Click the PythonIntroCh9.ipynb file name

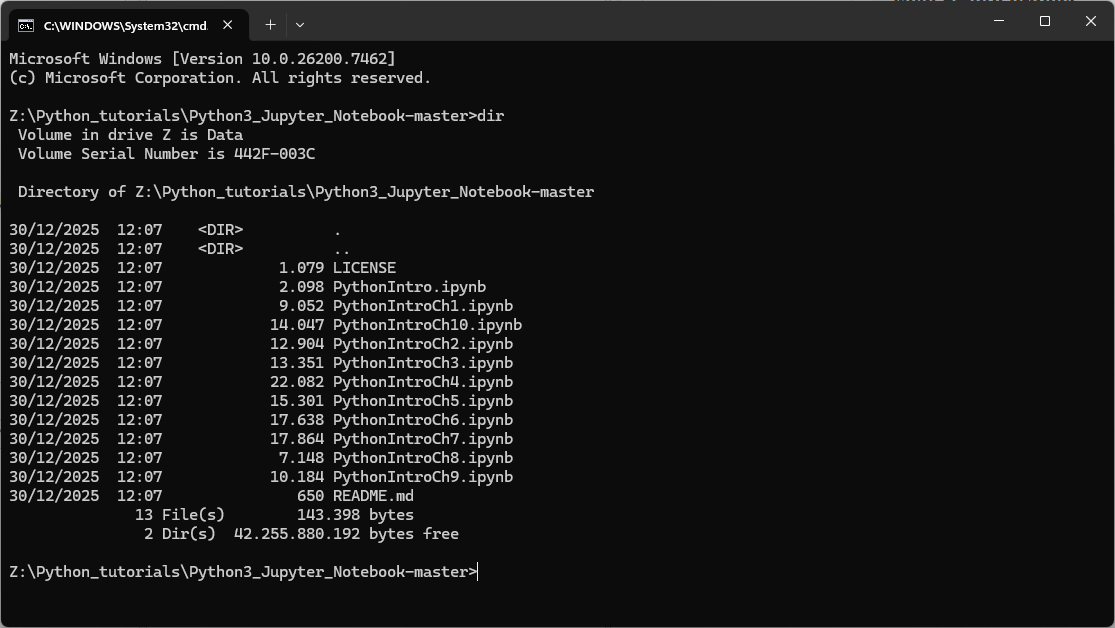[x=422, y=477]
